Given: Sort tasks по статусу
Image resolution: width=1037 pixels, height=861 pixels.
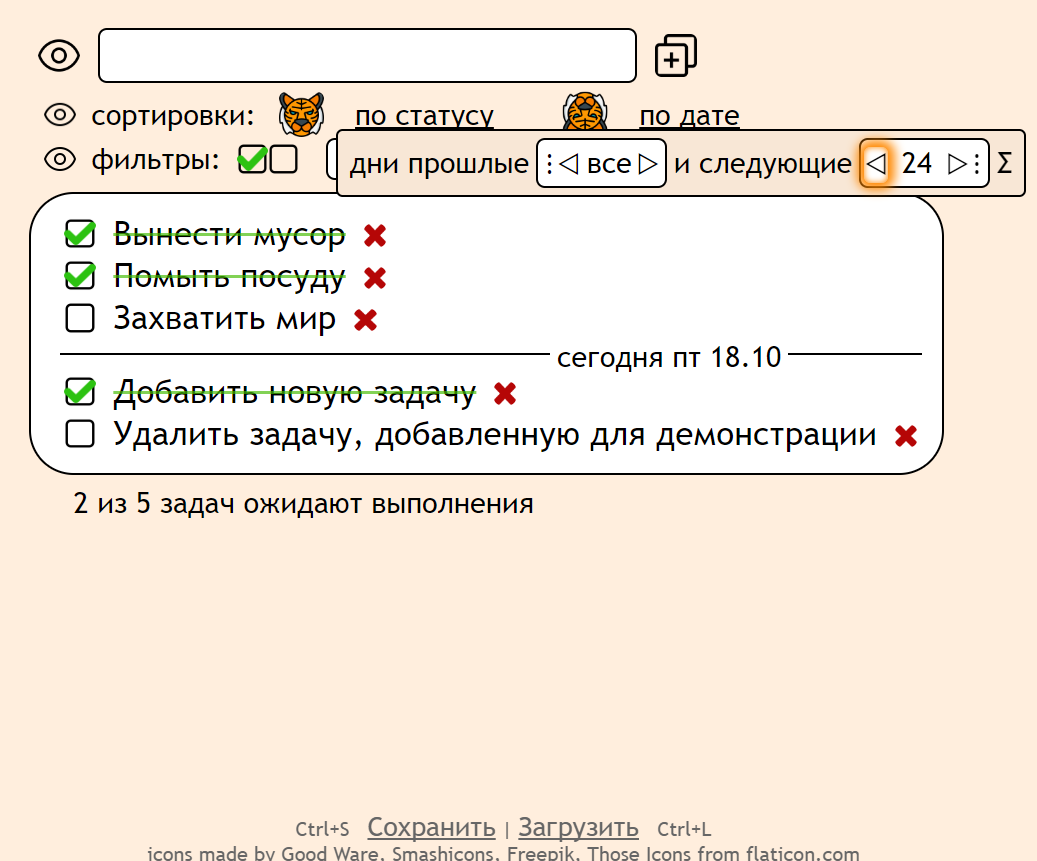Looking at the screenshot, I should 425,116.
